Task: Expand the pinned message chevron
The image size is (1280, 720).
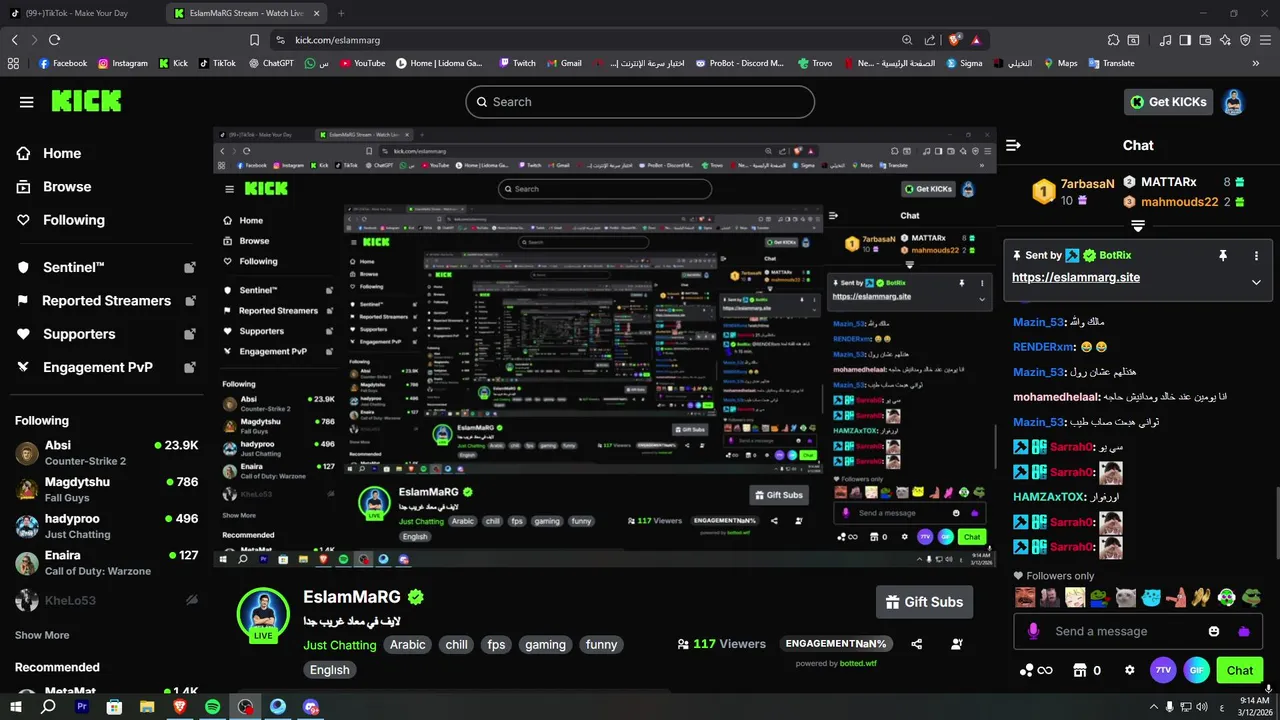Action: [x=1256, y=282]
